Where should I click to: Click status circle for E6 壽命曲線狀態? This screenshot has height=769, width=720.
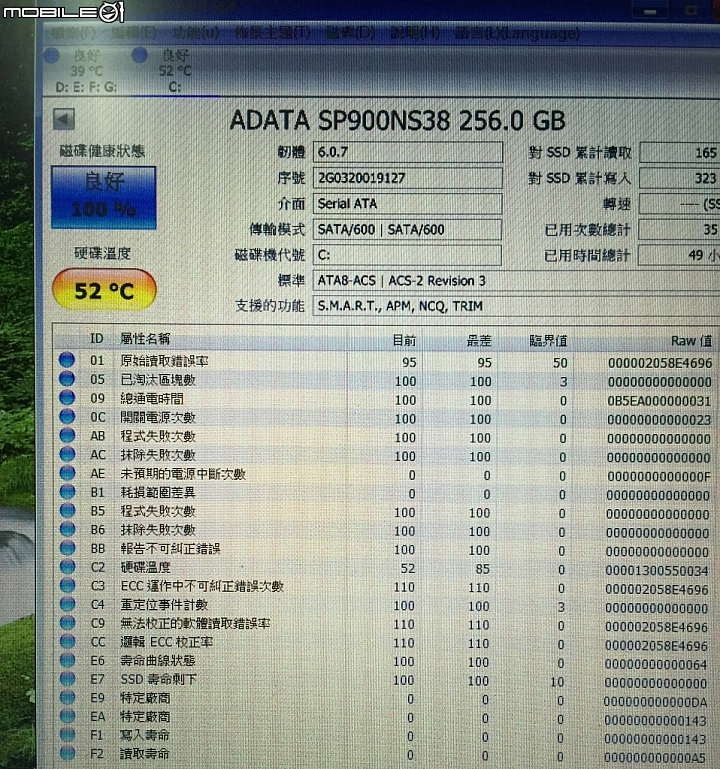(67, 660)
